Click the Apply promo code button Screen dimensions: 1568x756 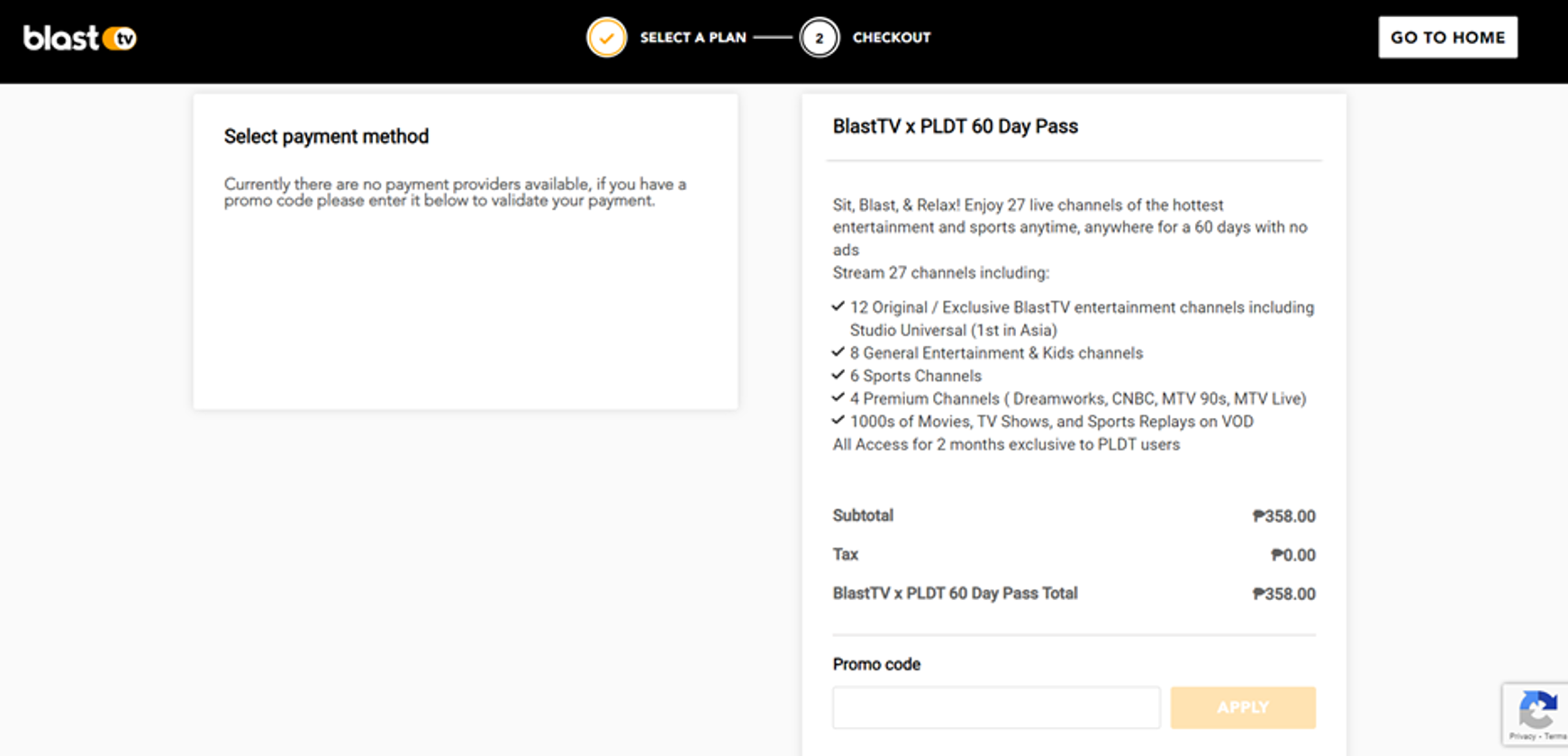[1243, 707]
